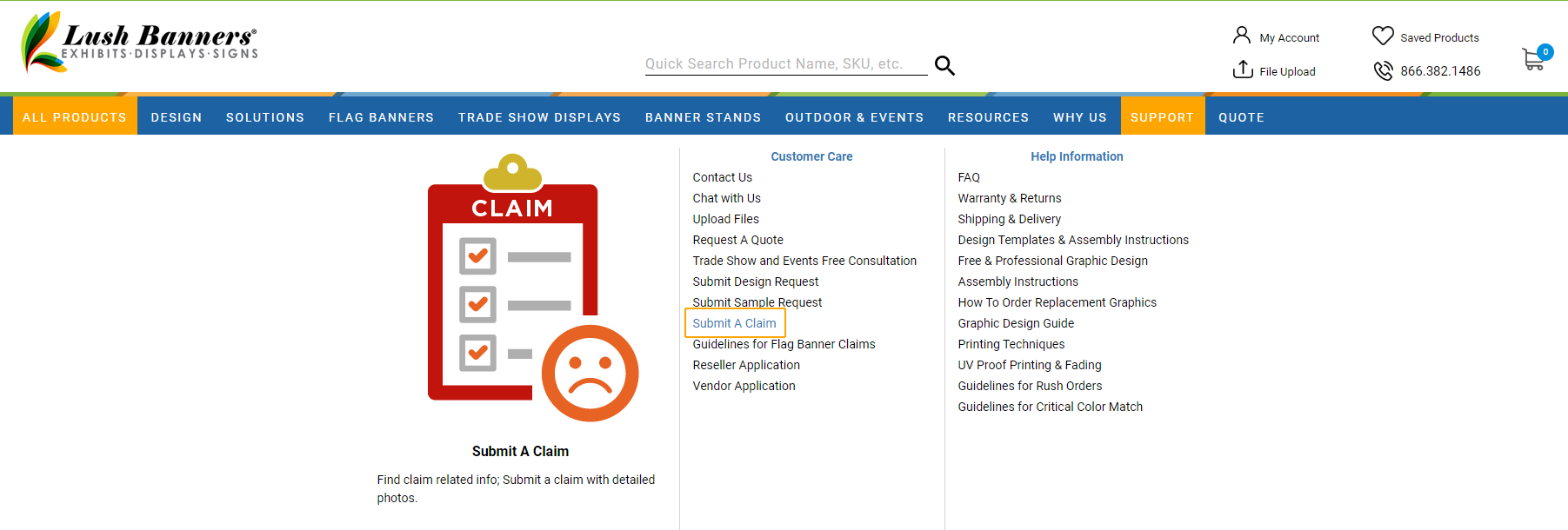Open Guidelines for Rush Orders

click(x=1030, y=386)
